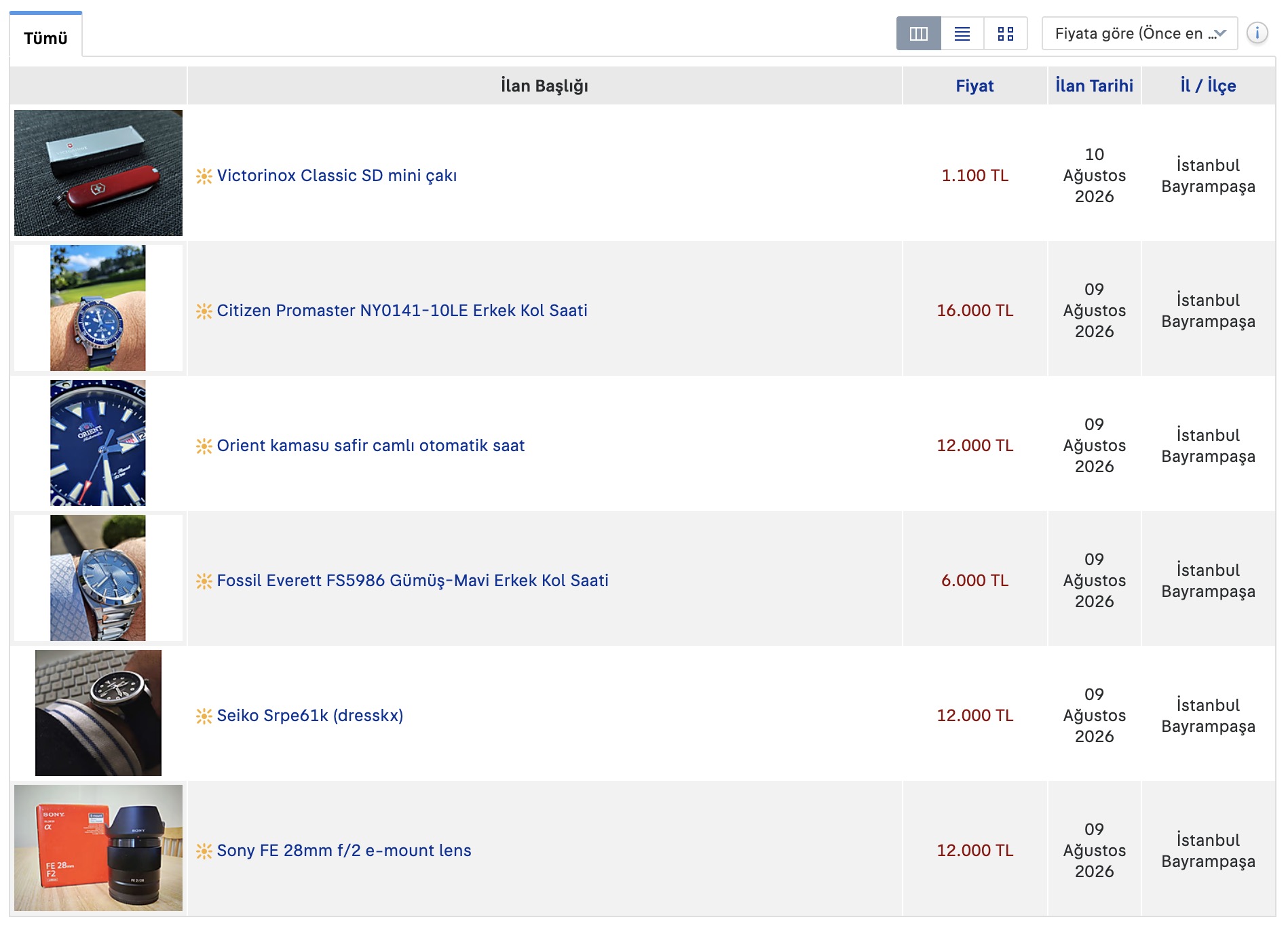Sort by the İl / İlçe column header
This screenshot has height=928, width=1288.
1208,86
